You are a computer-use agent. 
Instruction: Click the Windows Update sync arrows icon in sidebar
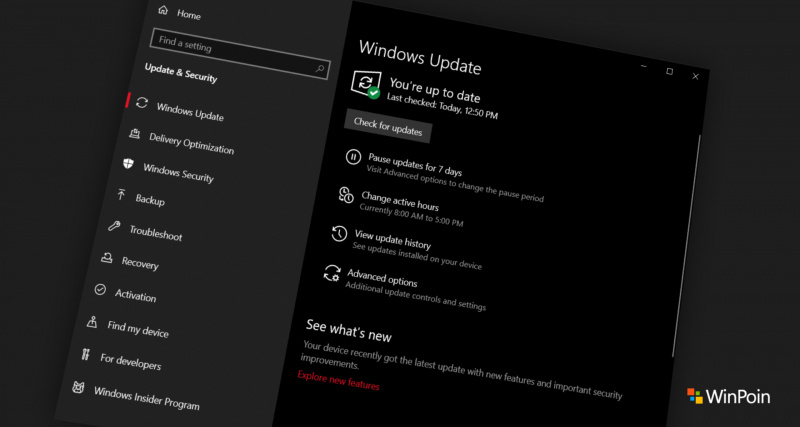tap(142, 103)
